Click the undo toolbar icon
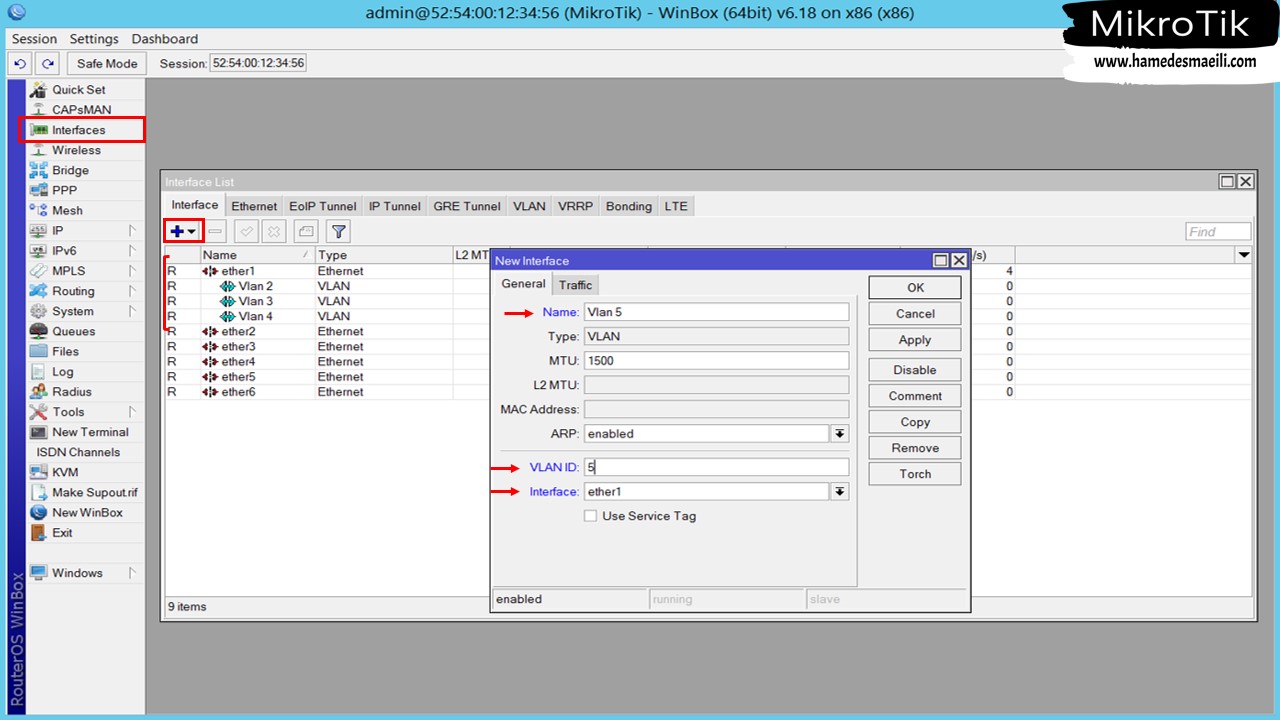This screenshot has height=720, width=1280. tap(20, 63)
